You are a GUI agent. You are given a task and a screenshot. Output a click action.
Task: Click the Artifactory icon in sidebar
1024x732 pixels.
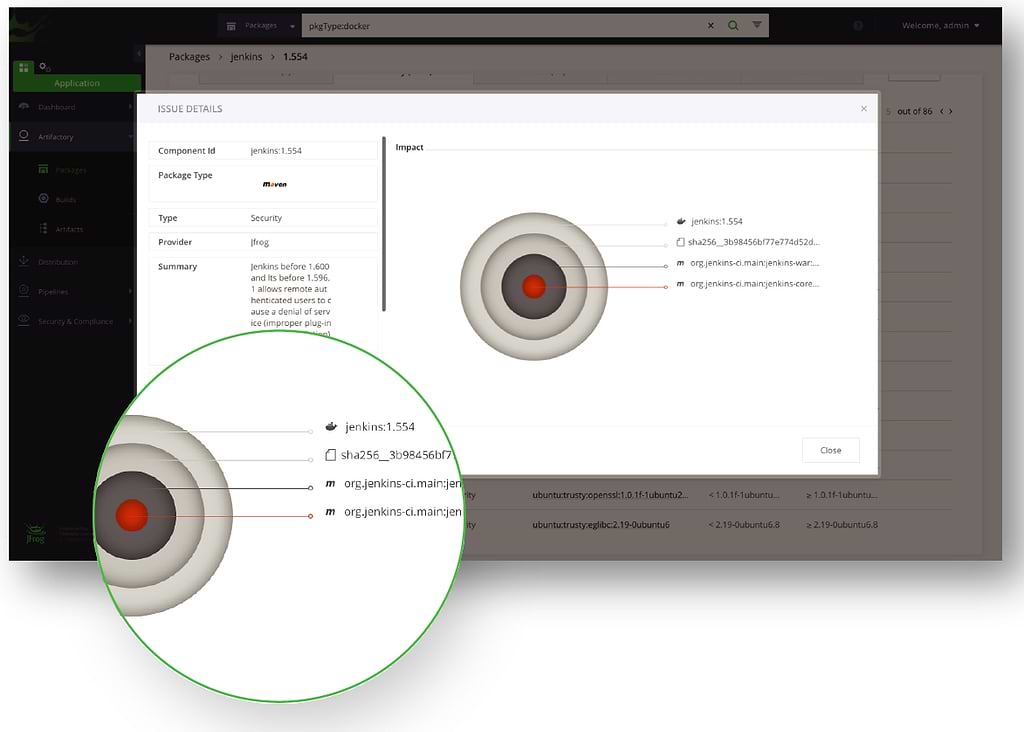click(24, 136)
